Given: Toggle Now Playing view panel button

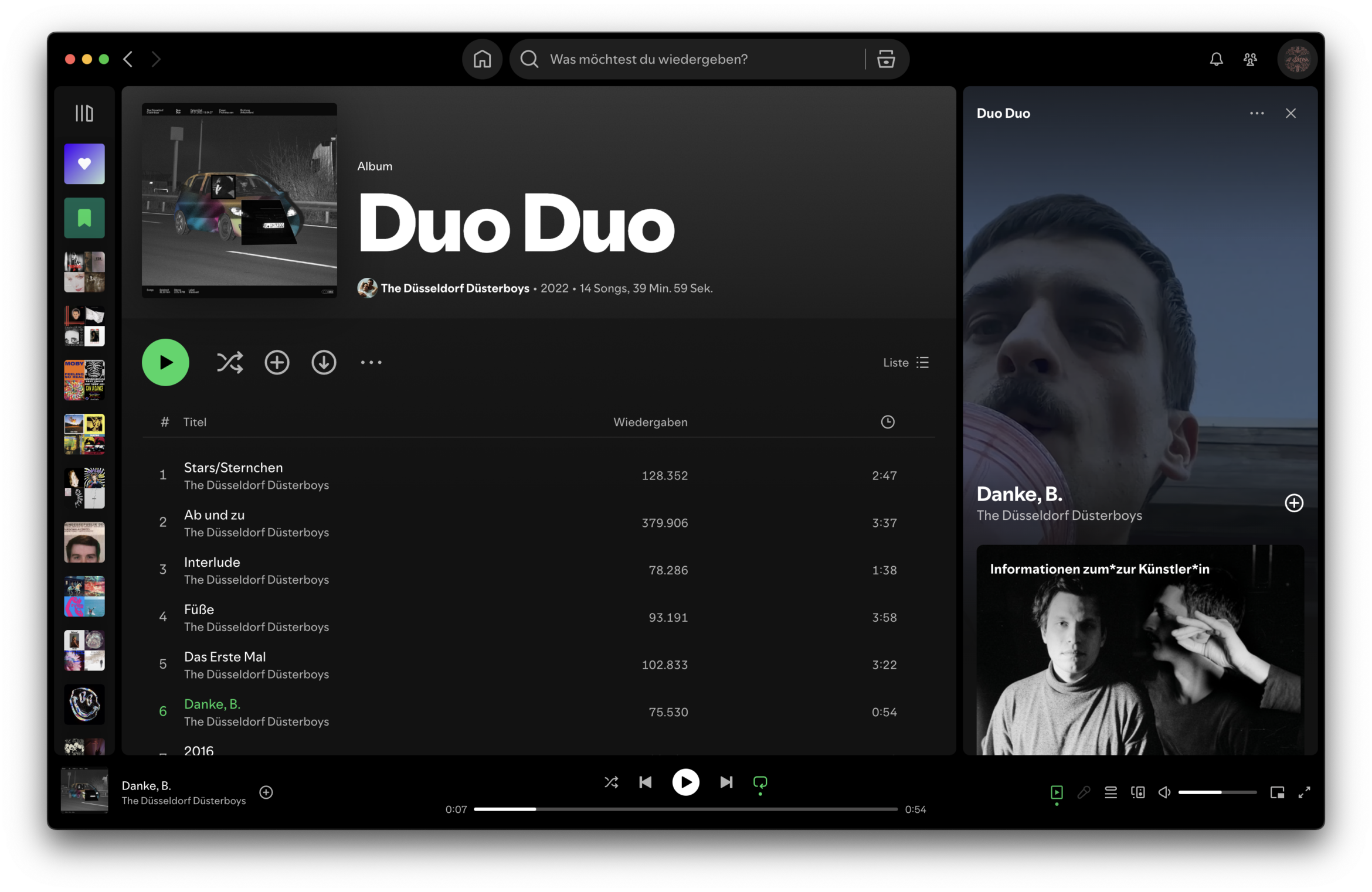Looking at the screenshot, I should [x=1057, y=792].
